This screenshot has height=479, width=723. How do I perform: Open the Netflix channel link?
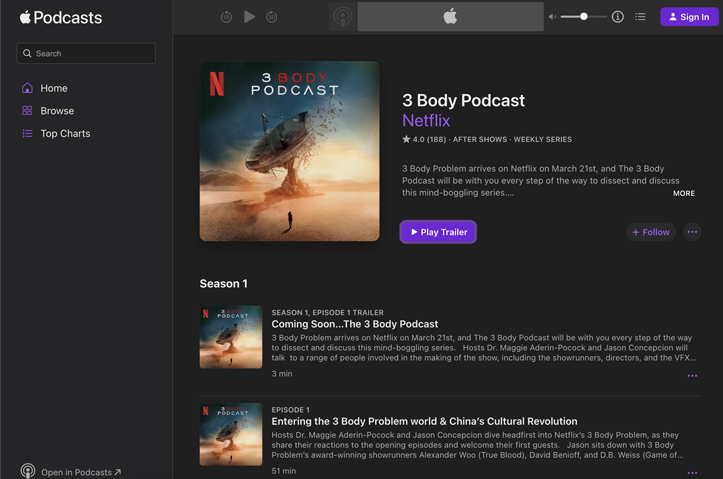pos(426,120)
